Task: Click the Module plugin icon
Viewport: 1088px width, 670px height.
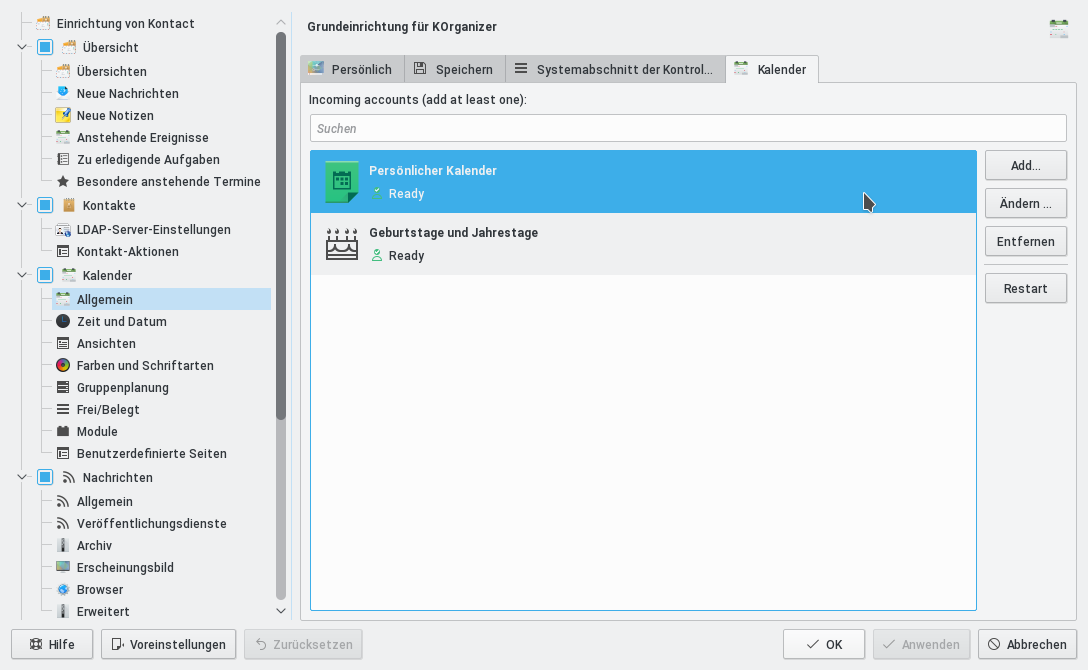Action: 63,431
